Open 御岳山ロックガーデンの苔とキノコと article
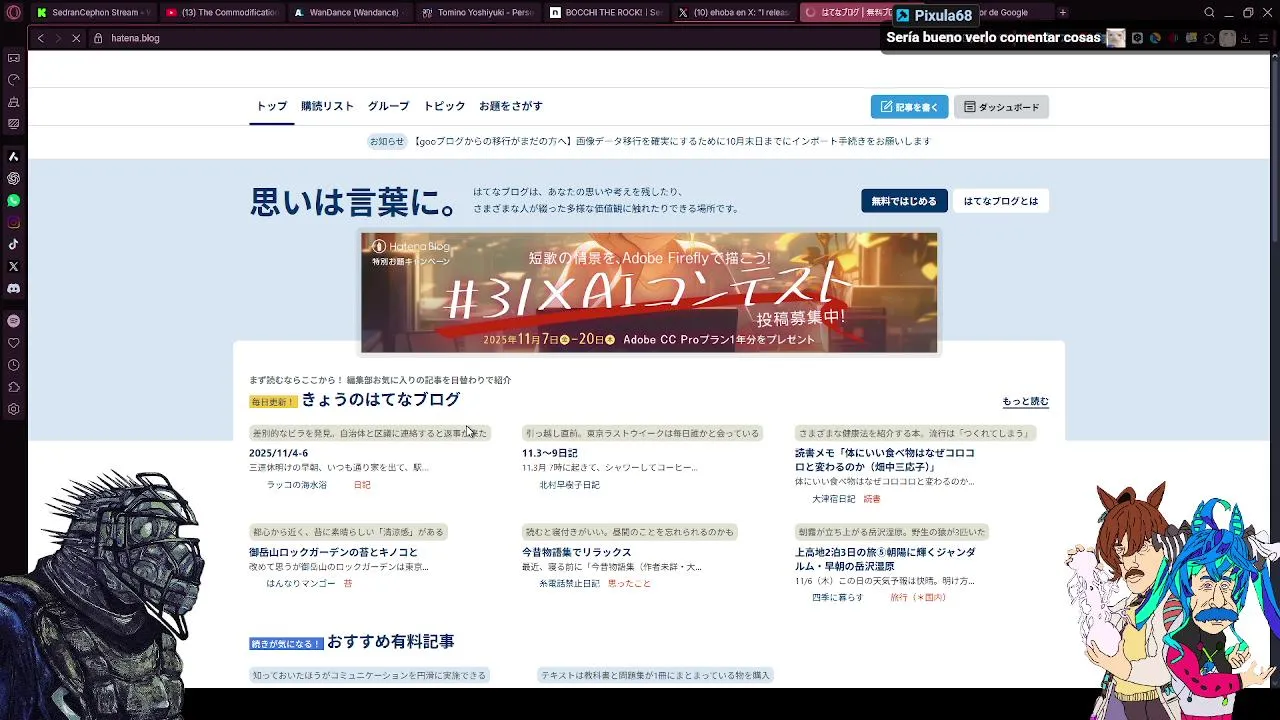 [333, 552]
